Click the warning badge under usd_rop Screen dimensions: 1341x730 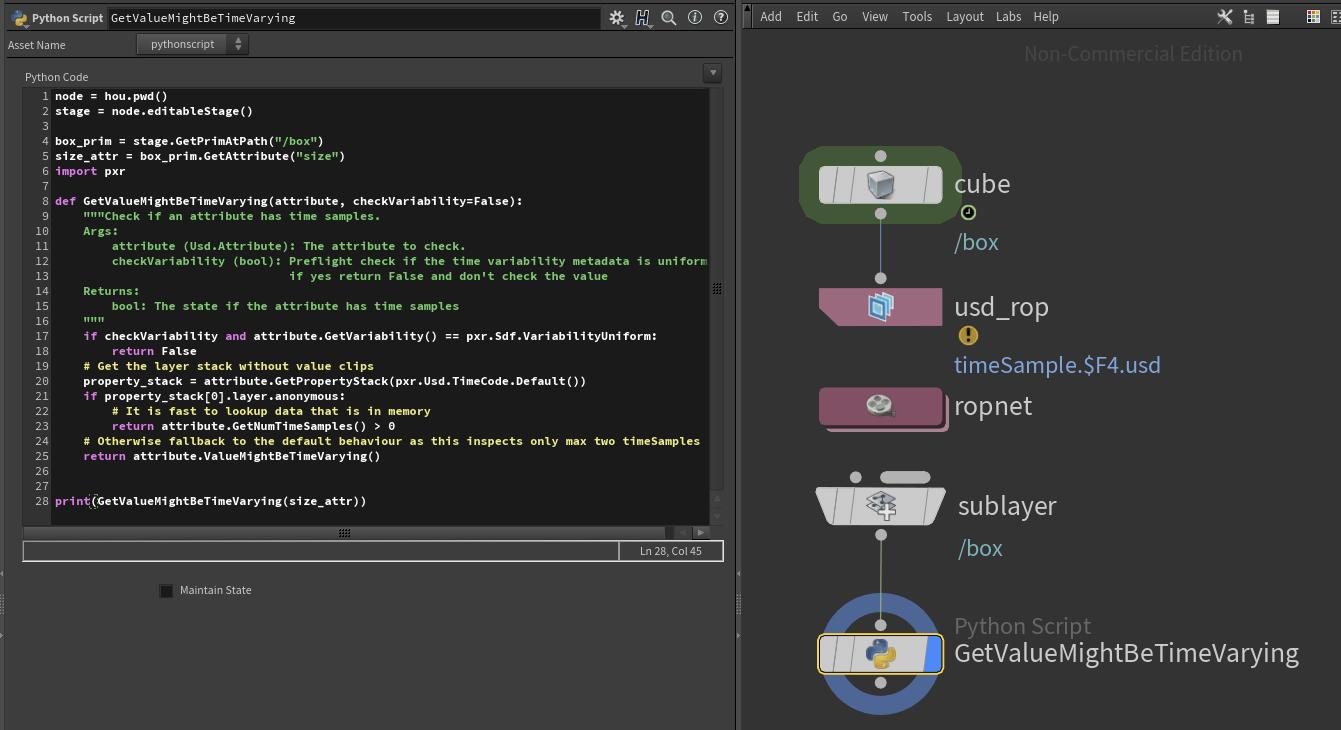point(968,336)
